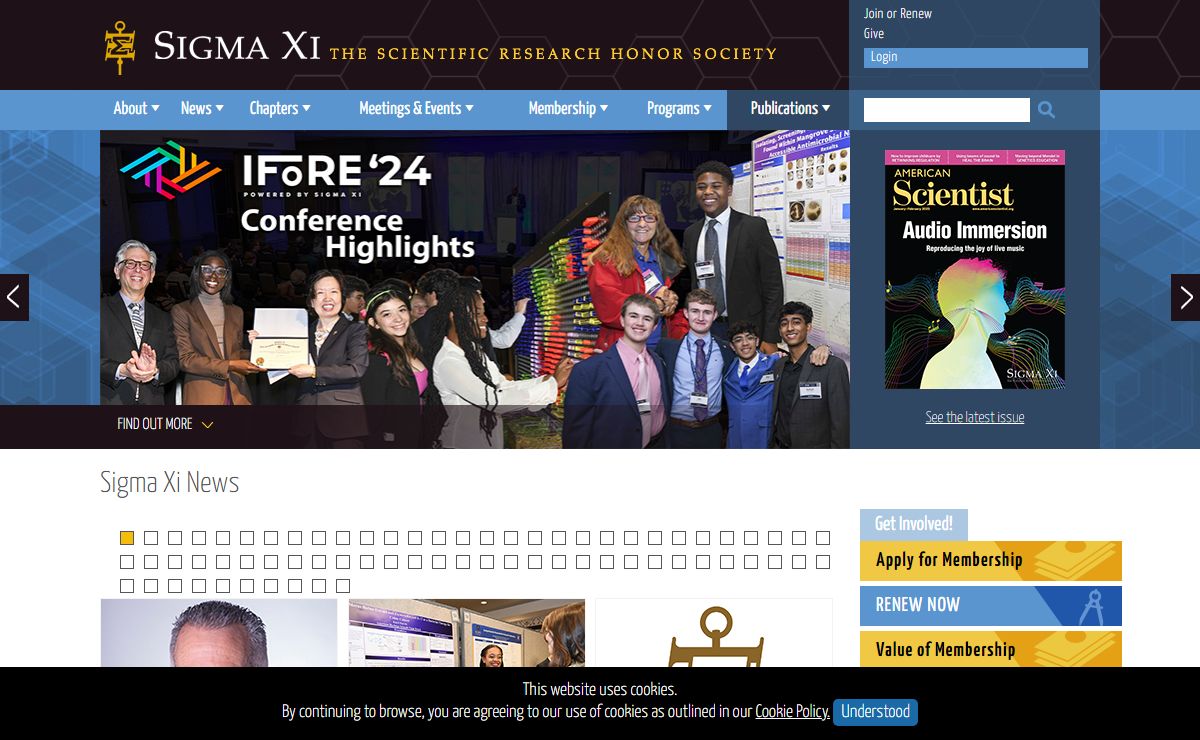Select last indicator in first row
The height and width of the screenshot is (740, 1200).
[x=823, y=538]
